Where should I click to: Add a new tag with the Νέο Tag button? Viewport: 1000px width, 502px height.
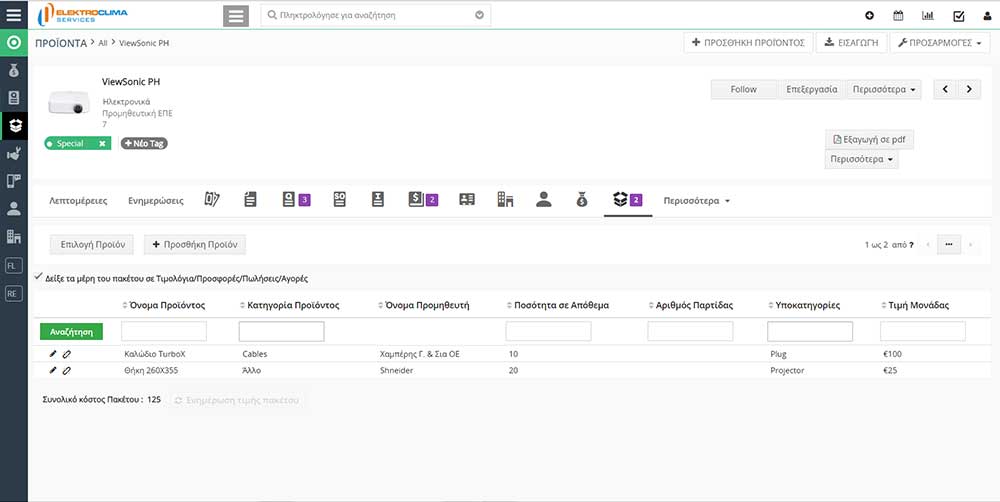point(144,144)
